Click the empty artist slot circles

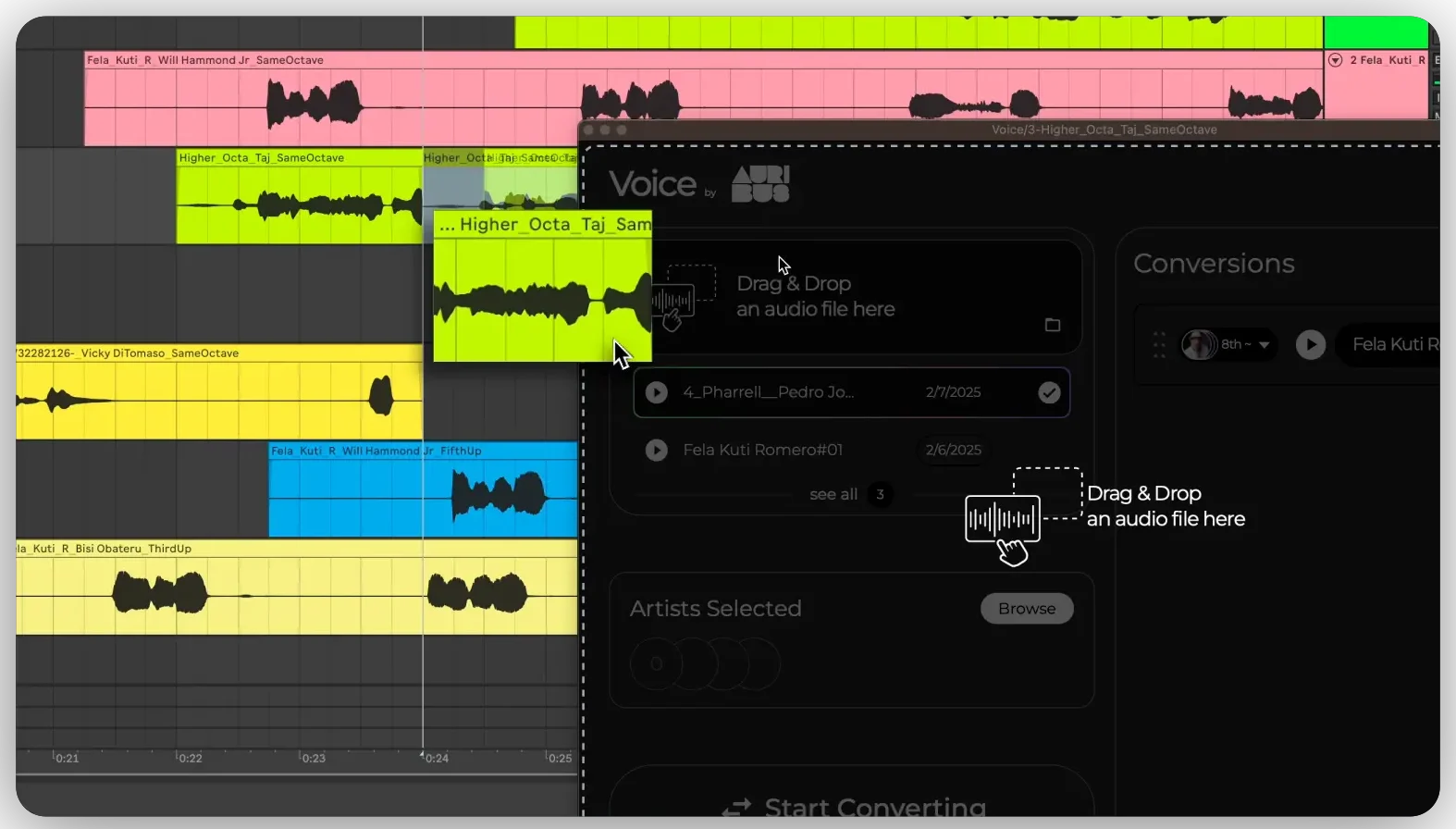pos(705,663)
